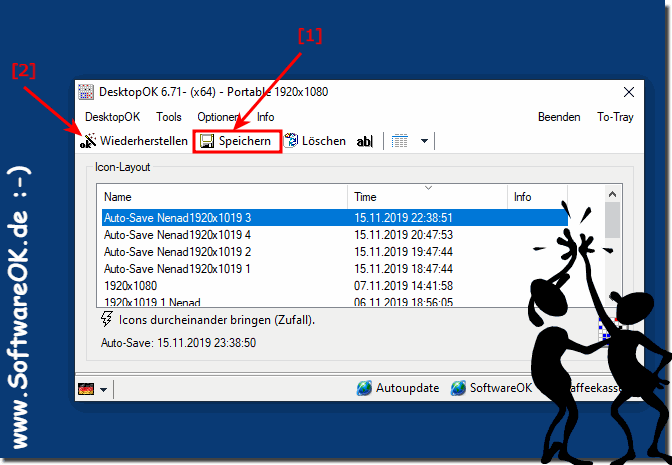
Task: Click the Info column header
Action: (537, 197)
